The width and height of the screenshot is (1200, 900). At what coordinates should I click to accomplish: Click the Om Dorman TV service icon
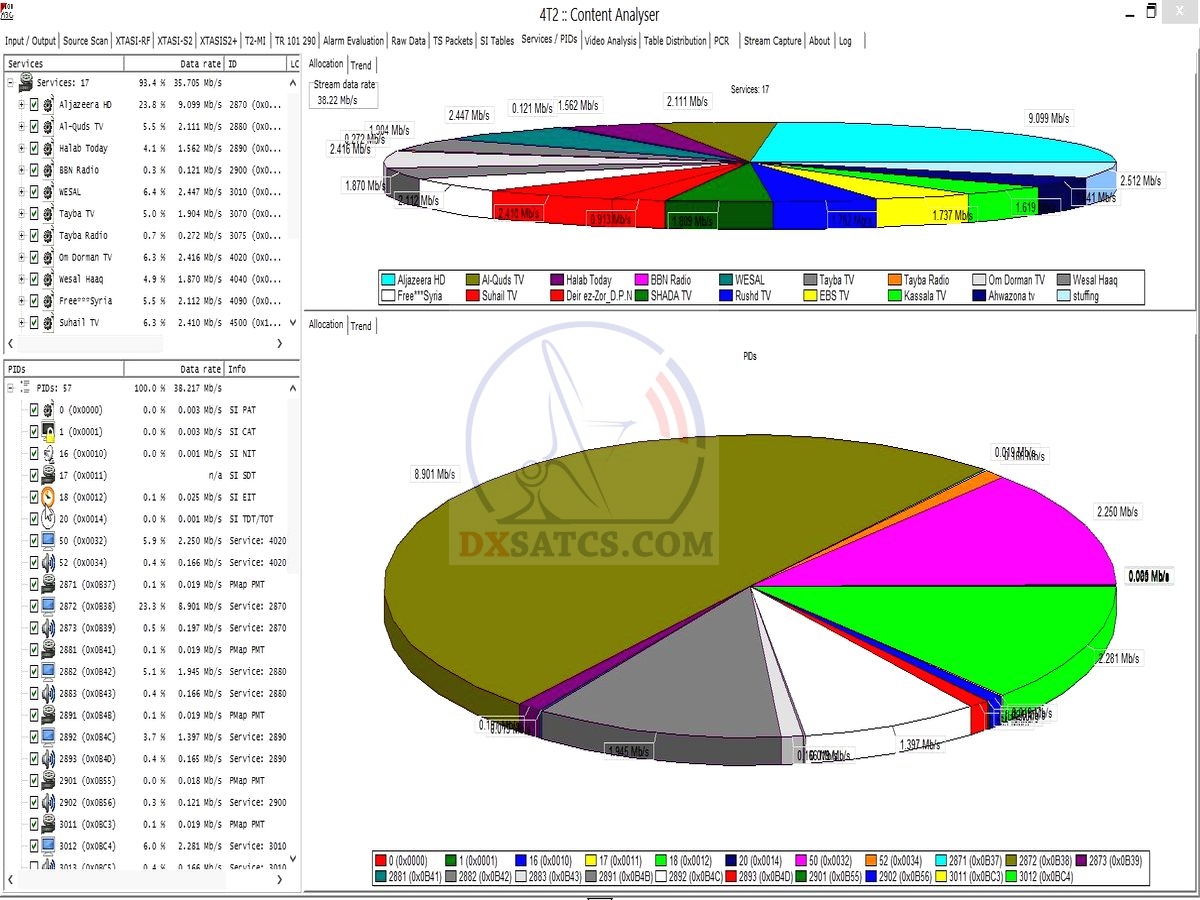coord(49,257)
